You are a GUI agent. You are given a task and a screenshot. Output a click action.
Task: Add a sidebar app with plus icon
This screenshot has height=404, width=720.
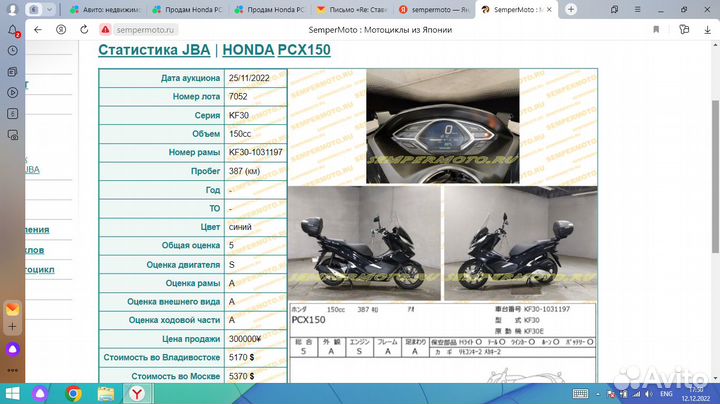pos(12,327)
